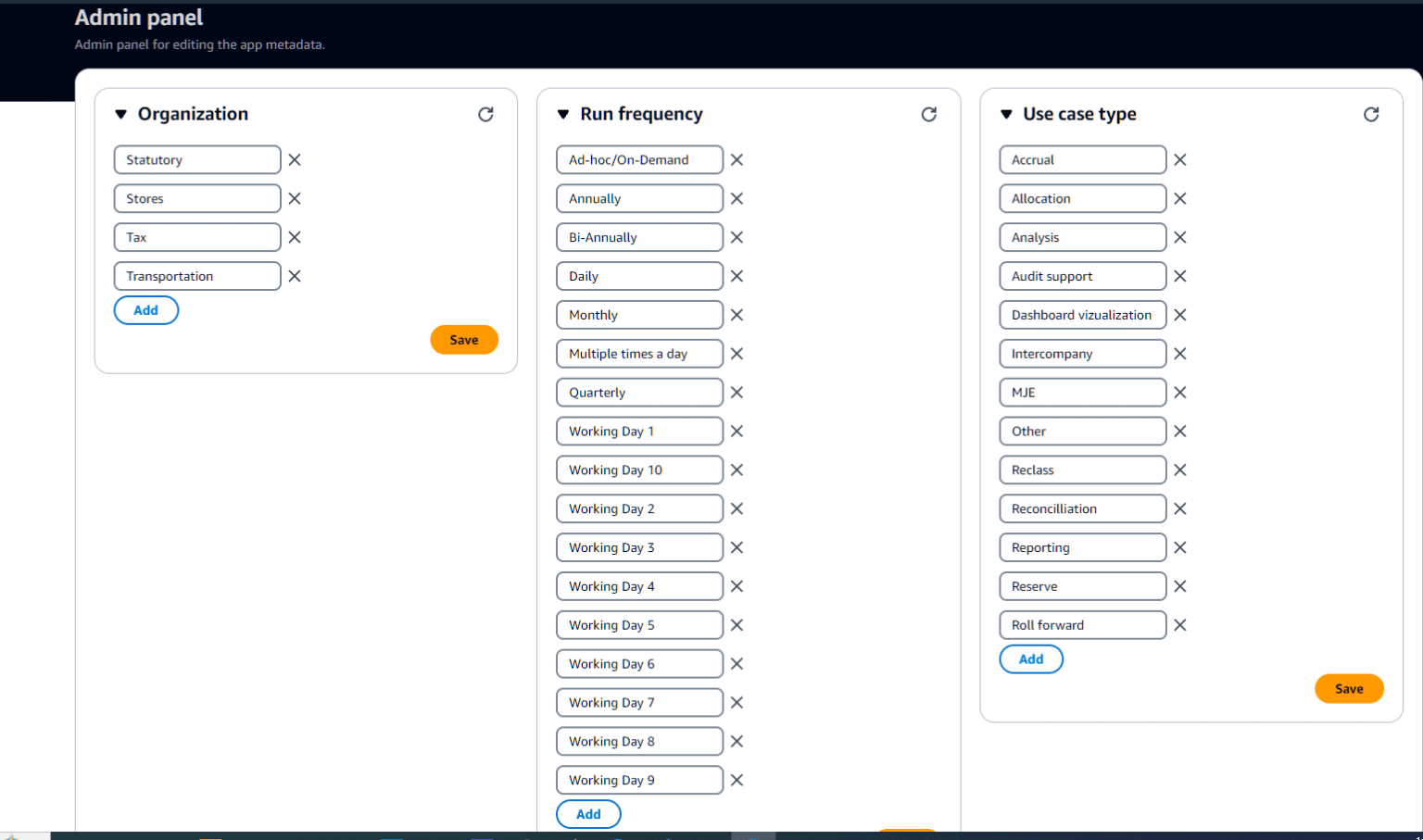This screenshot has width=1423, height=840.
Task: Remove the Tax organization entry
Action: pos(295,237)
